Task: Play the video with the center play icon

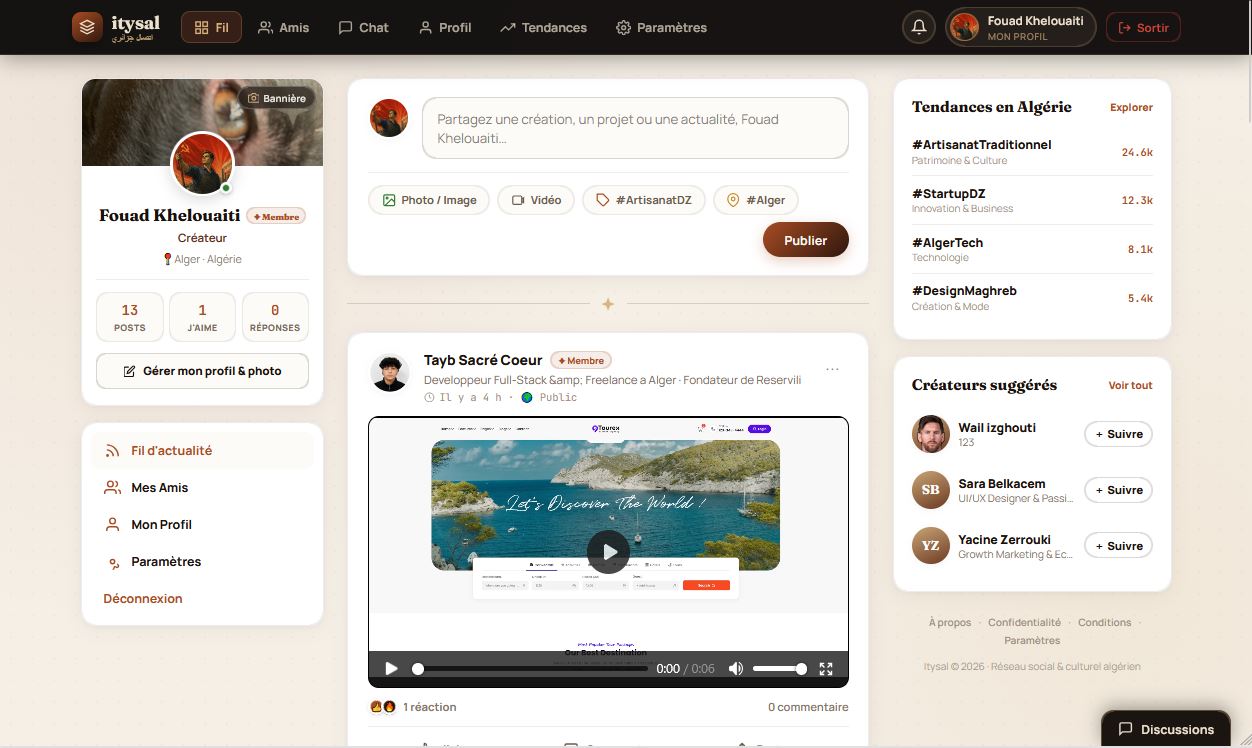Action: 608,550
